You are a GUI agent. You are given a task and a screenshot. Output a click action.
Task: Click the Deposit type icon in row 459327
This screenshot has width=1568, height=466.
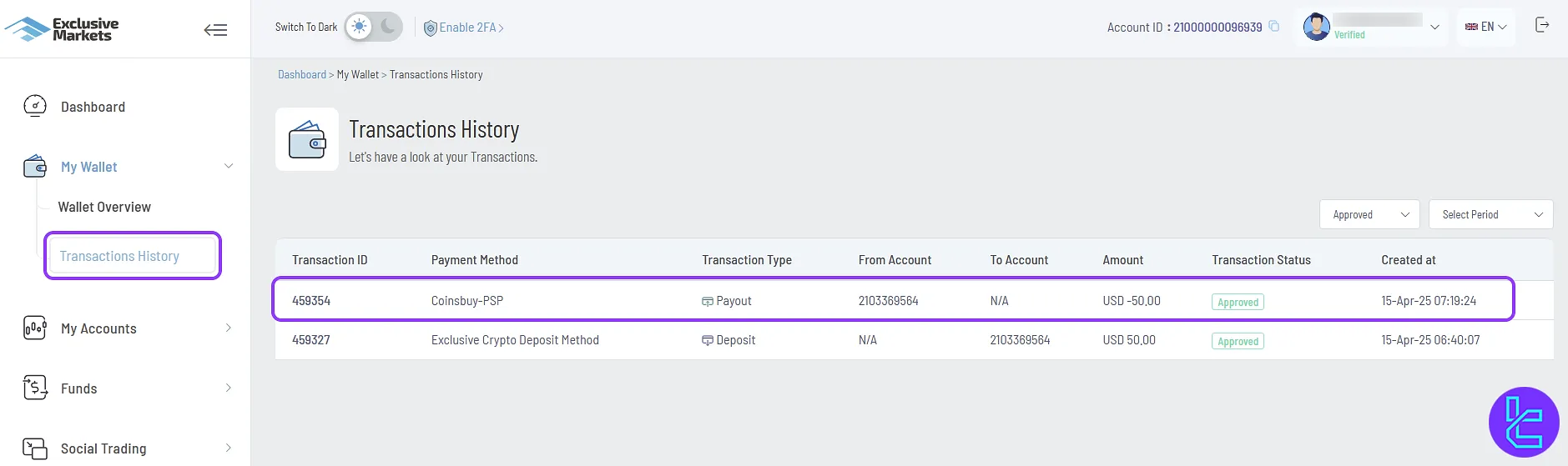(x=708, y=341)
